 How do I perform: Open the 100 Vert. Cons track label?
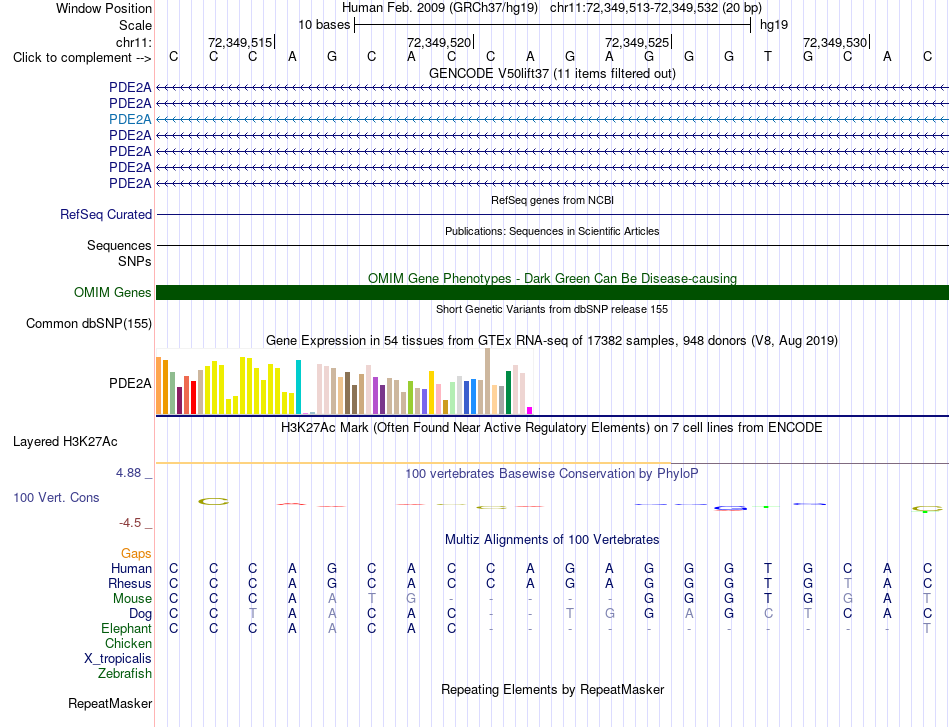[x=56, y=497]
